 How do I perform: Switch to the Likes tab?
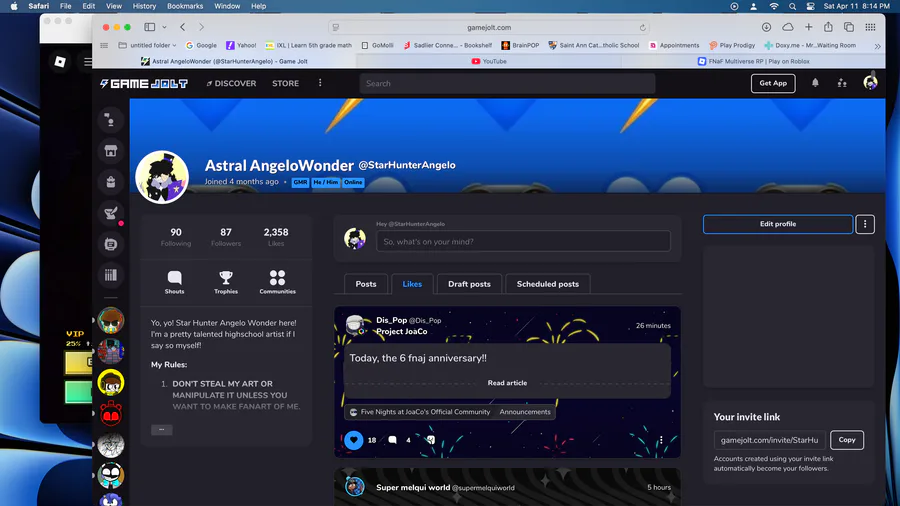click(x=412, y=284)
